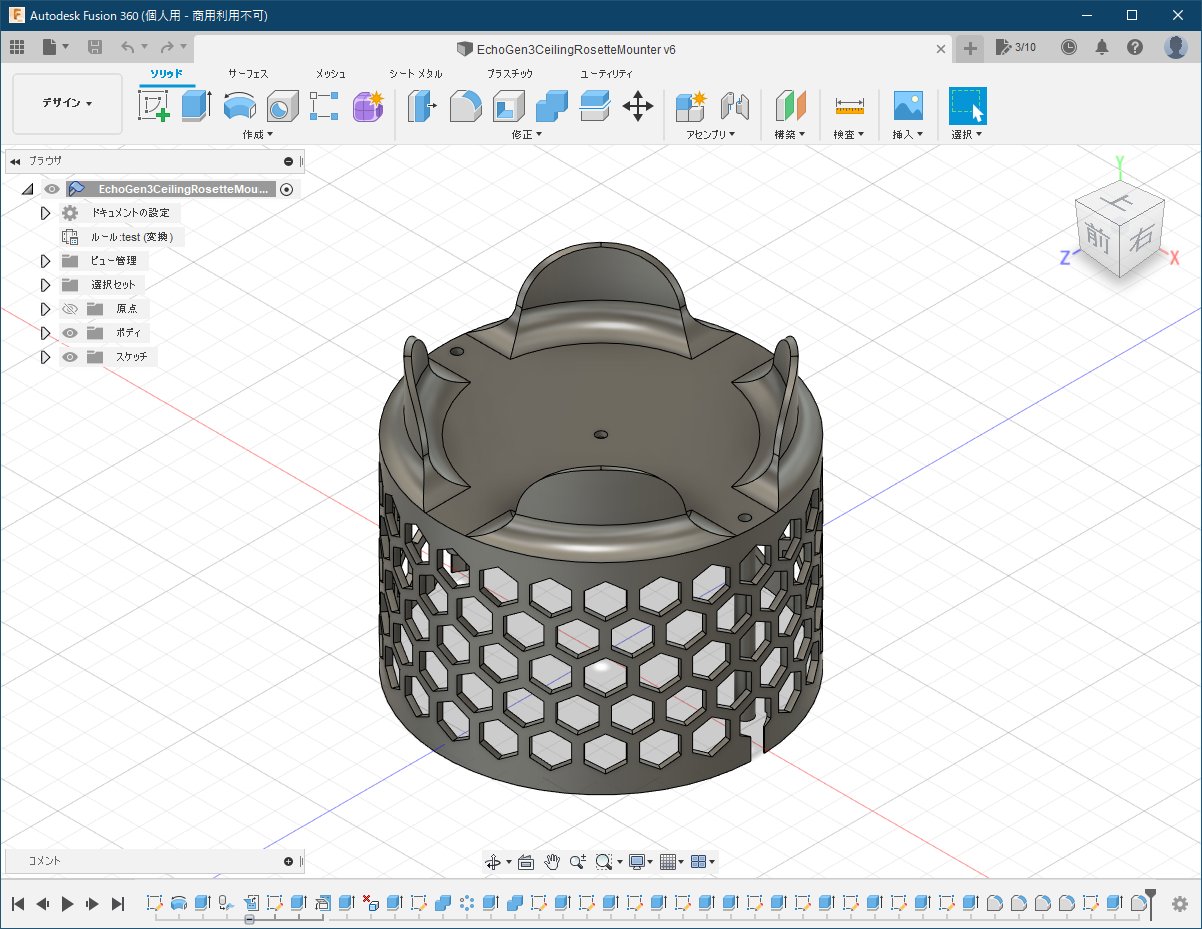This screenshot has width=1202, height=929.
Task: Expand the 選択セット folder
Action: (x=45, y=285)
